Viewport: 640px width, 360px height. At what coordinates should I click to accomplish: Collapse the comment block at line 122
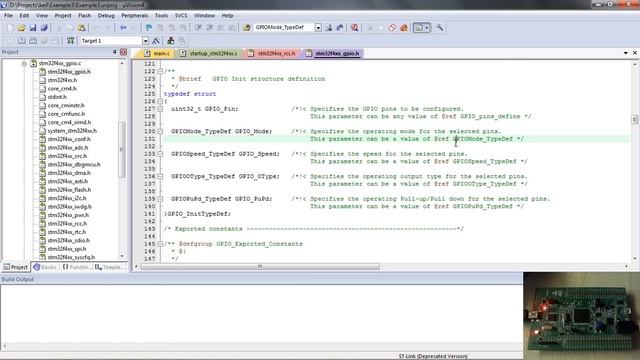tap(160, 71)
